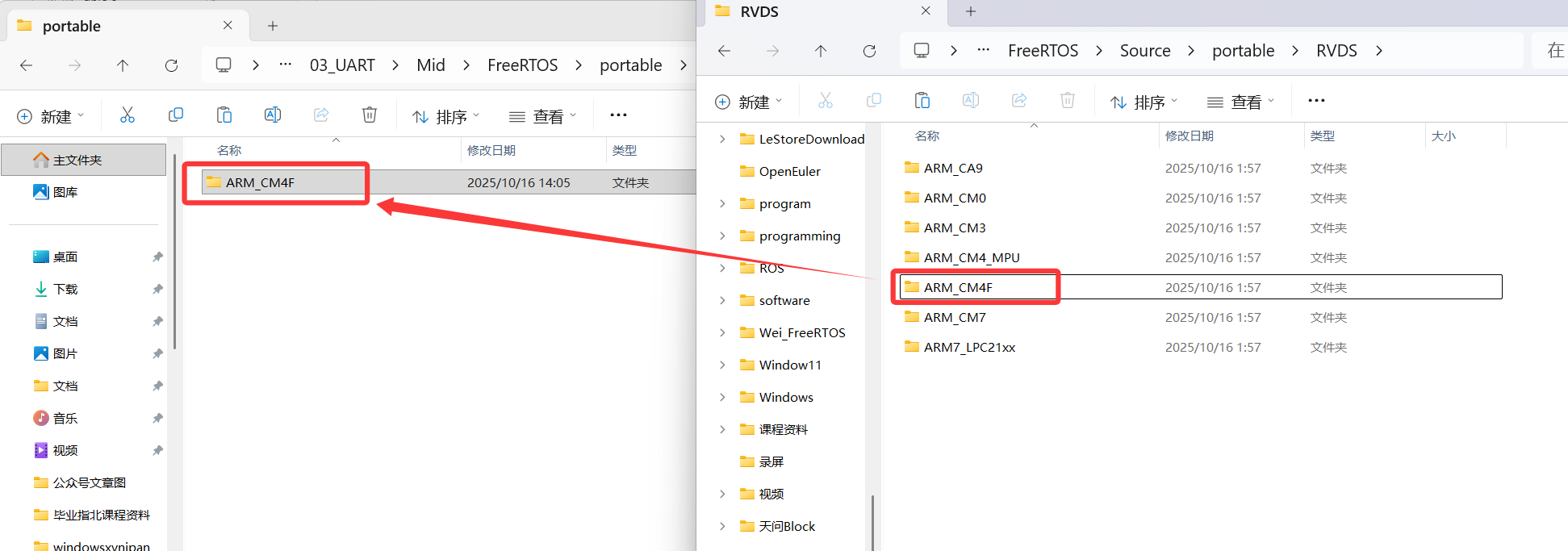This screenshot has height=551, width=1568.
Task: Click Share icon in RVDS window toolbar
Action: point(1019,101)
